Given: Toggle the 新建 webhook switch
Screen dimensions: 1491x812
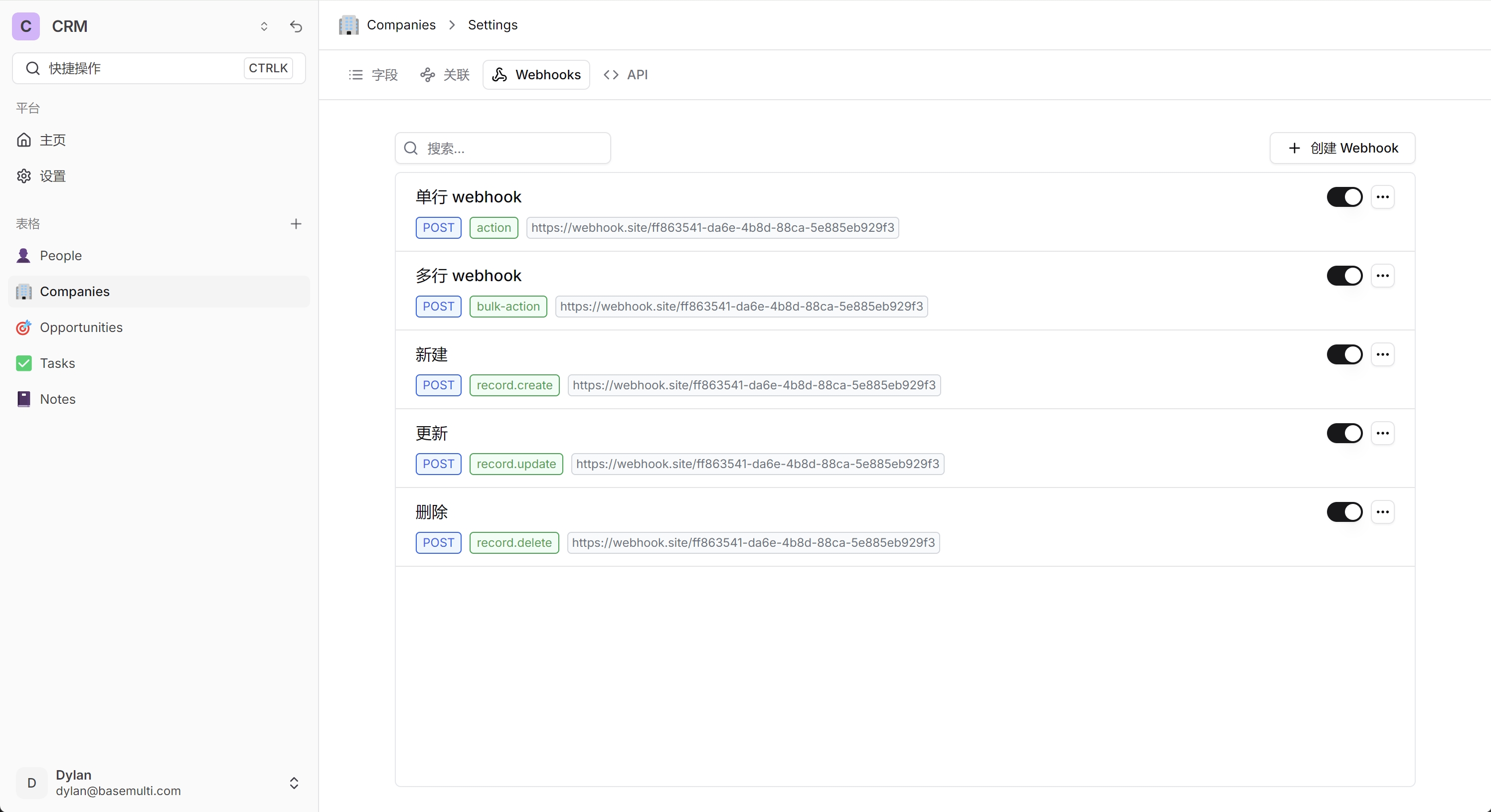Looking at the screenshot, I should coord(1344,354).
